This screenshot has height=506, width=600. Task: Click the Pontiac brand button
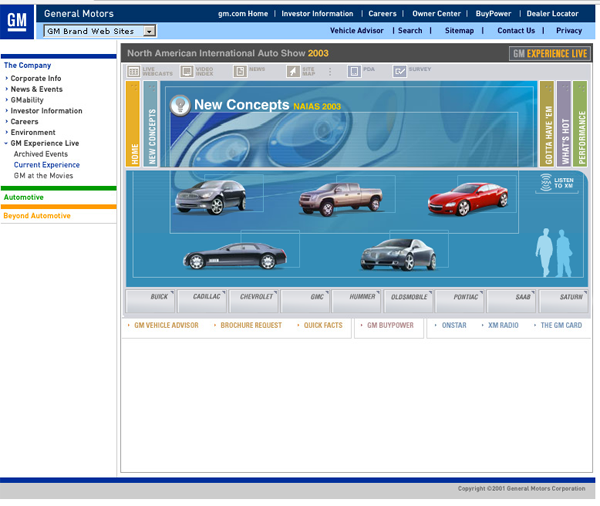(460, 301)
